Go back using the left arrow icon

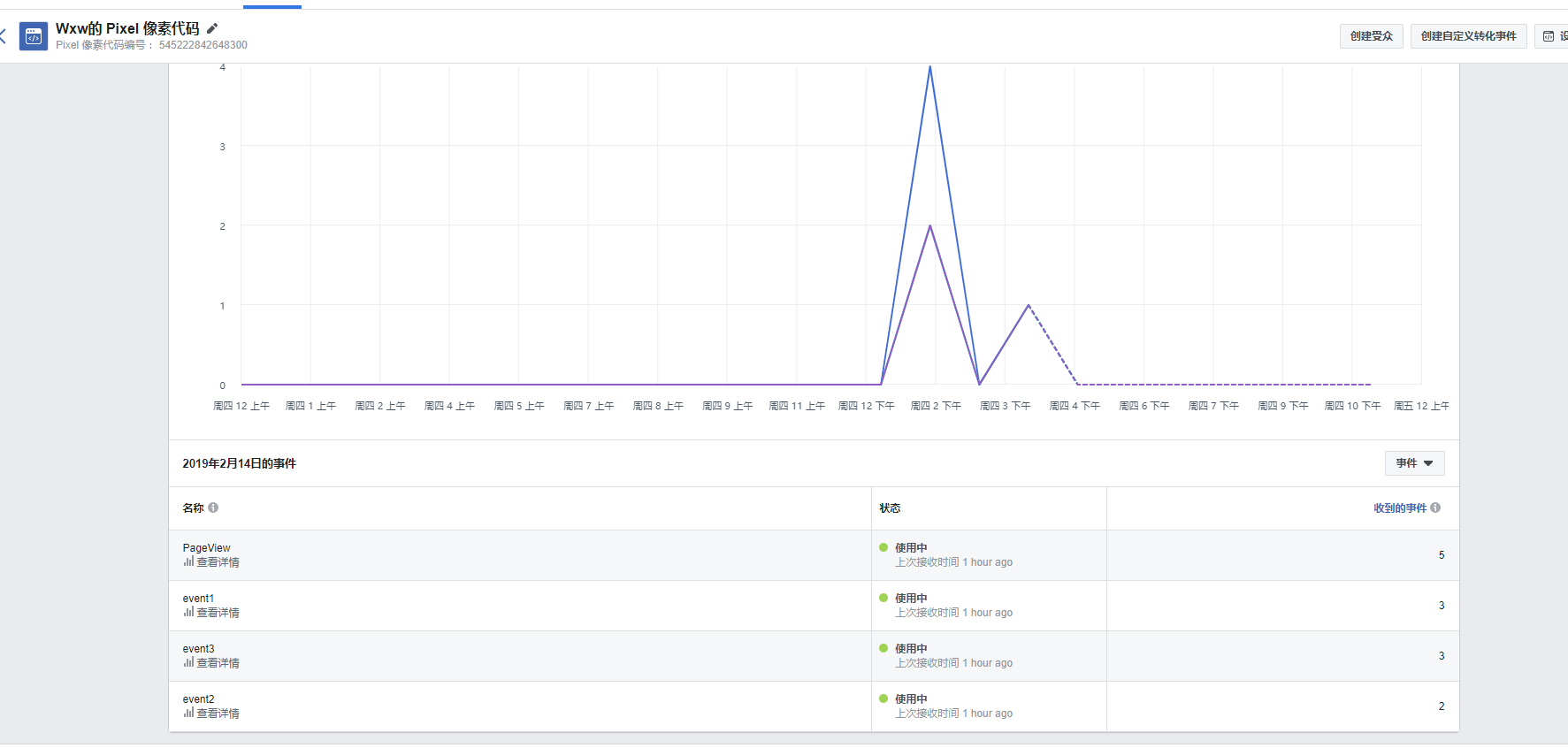pyautogui.click(x=4, y=36)
